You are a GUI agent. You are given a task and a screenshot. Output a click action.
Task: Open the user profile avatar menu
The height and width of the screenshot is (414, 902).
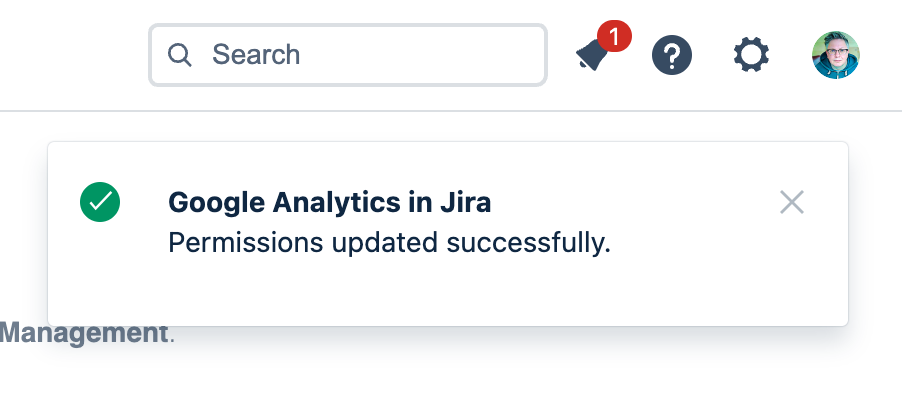coord(836,55)
